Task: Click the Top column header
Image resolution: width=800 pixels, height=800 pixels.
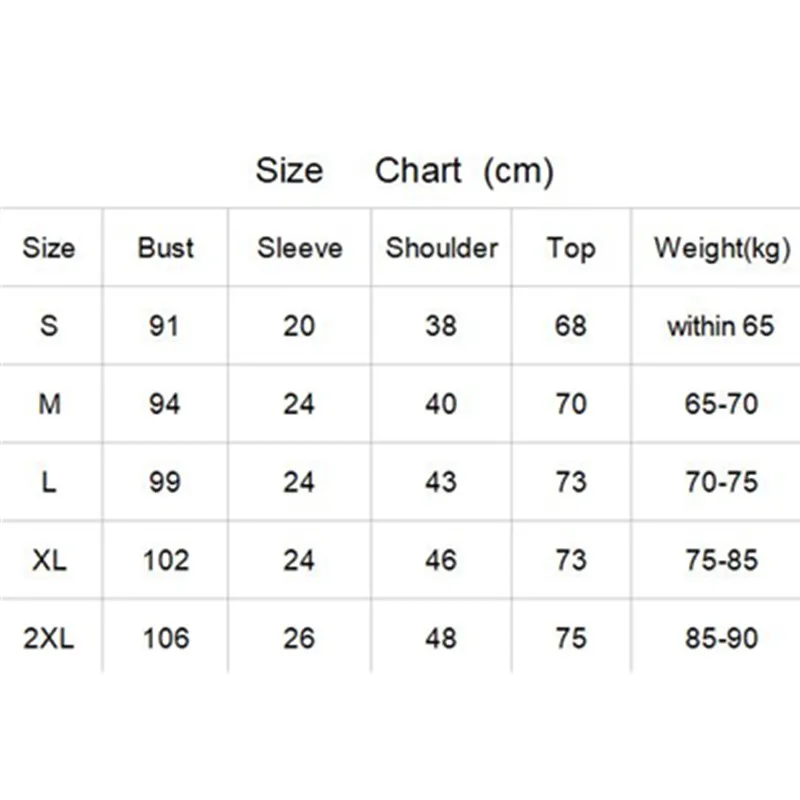Action: click(x=570, y=248)
